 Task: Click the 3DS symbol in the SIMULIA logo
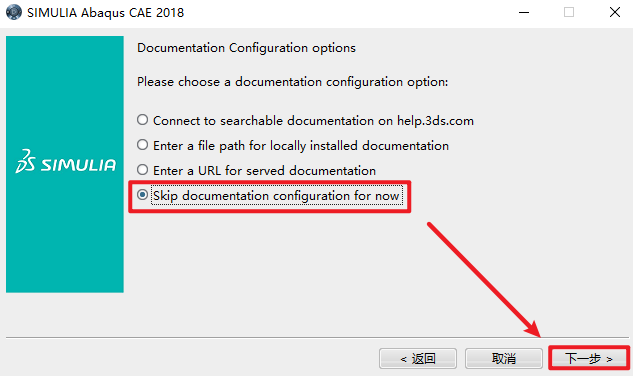pos(25,161)
